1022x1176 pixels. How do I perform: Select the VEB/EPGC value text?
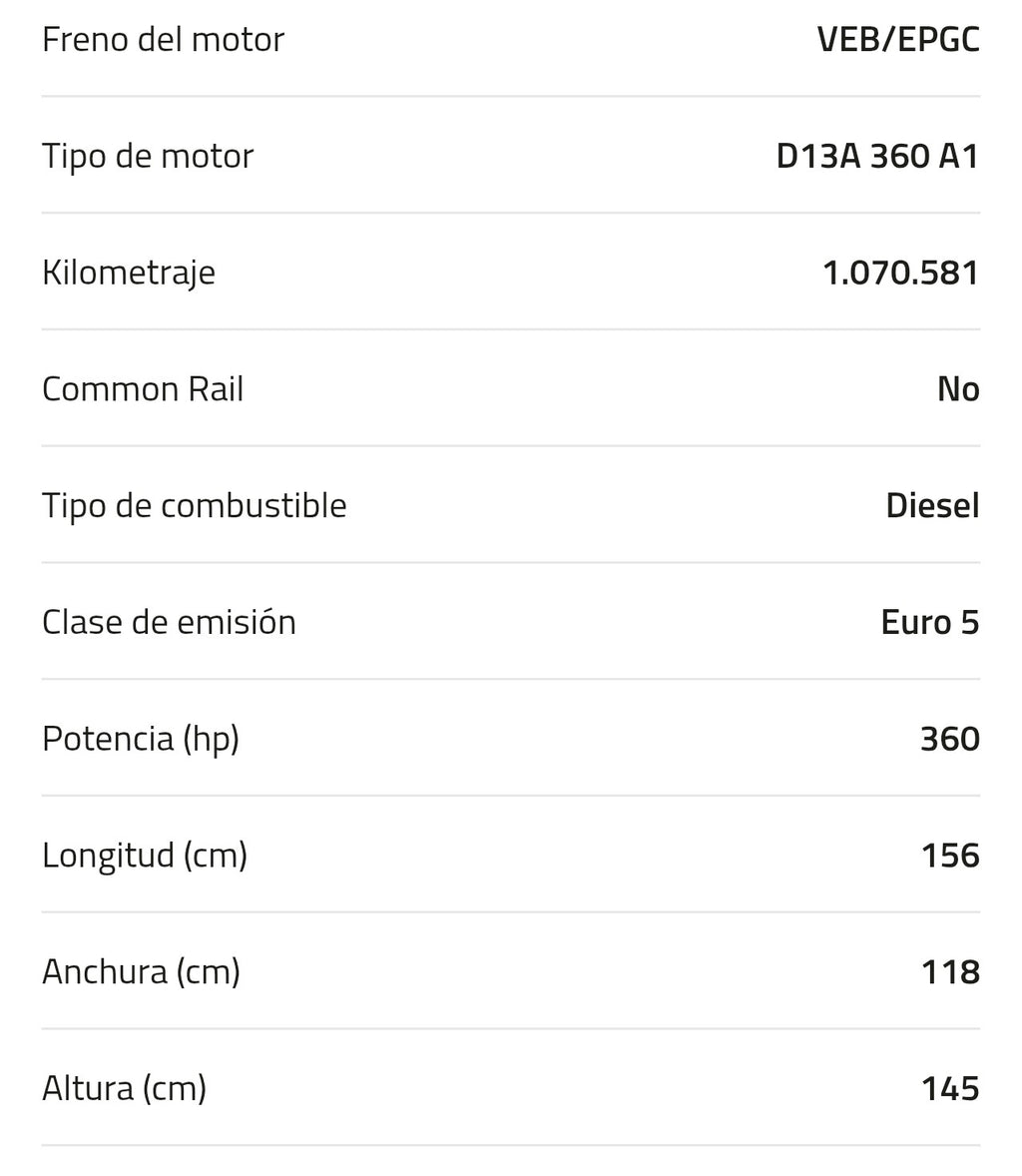point(898,39)
